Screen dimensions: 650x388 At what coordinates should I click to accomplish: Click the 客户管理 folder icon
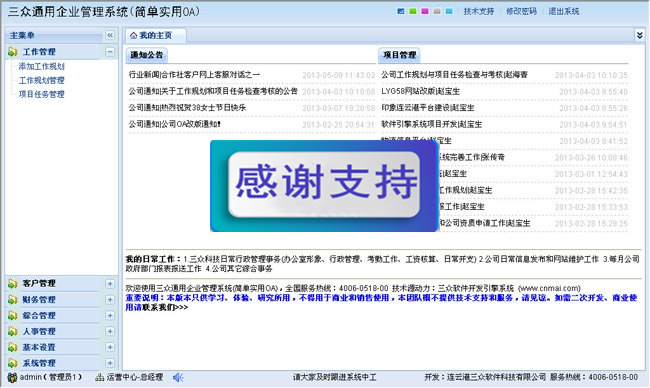point(13,284)
